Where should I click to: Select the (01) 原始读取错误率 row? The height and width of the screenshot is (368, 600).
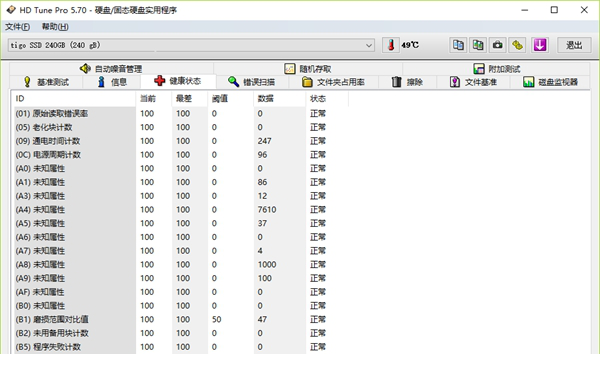(180, 114)
